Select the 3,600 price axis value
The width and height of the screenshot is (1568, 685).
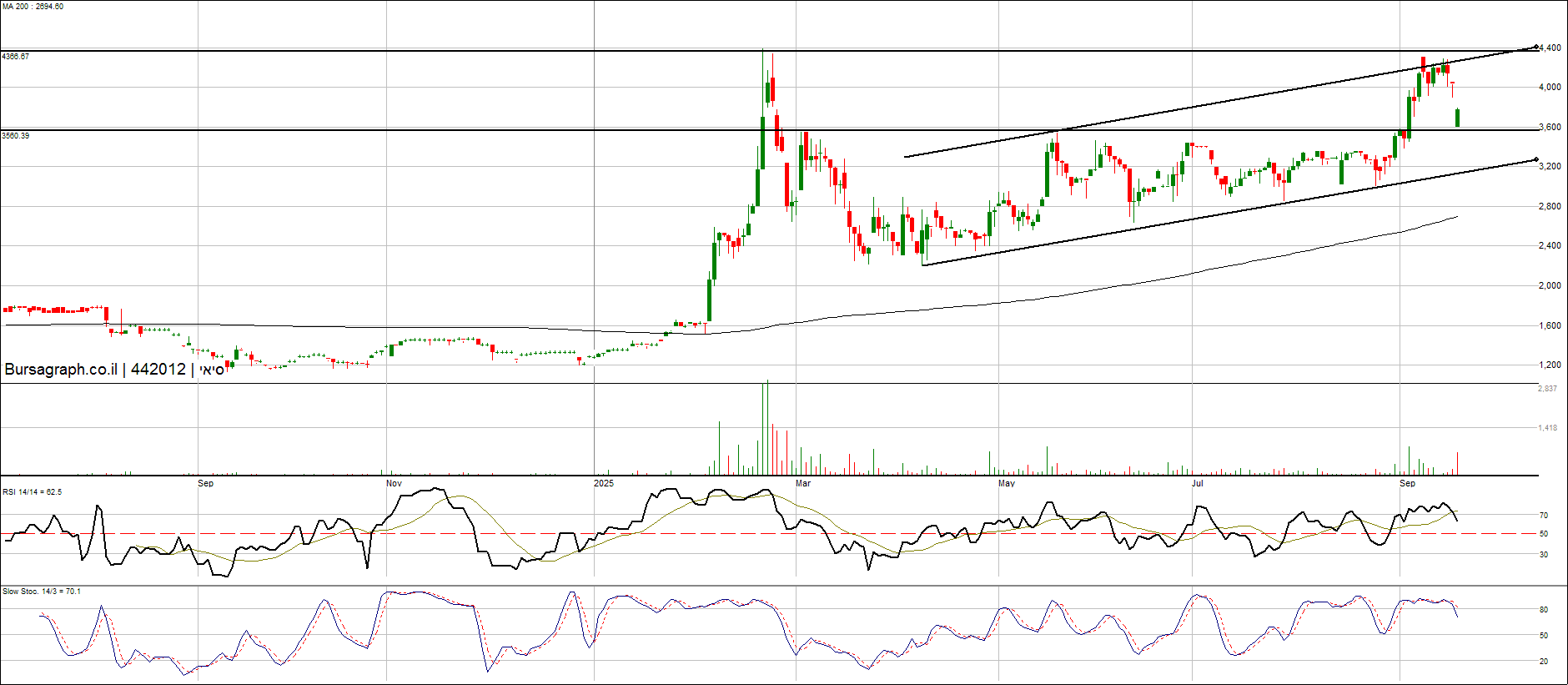[x=1550, y=128]
